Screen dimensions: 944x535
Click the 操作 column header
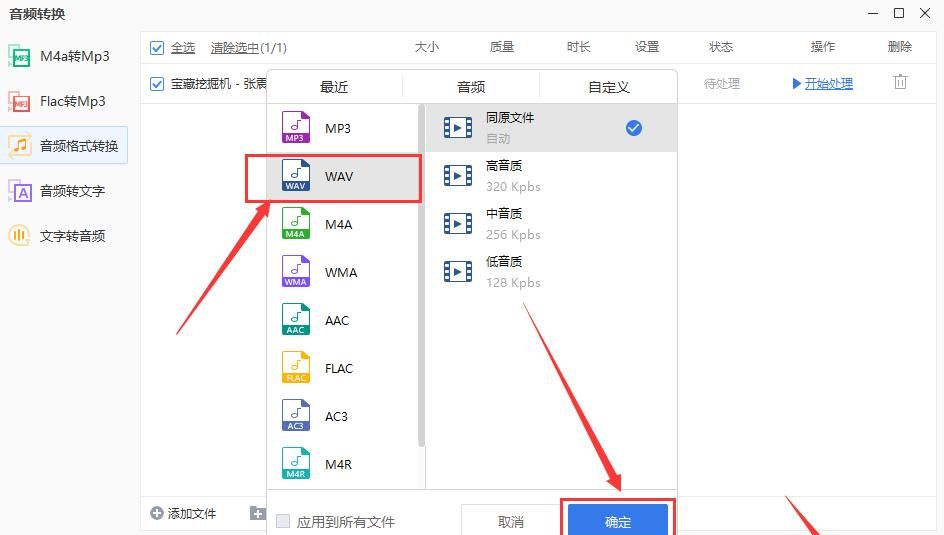click(x=823, y=47)
